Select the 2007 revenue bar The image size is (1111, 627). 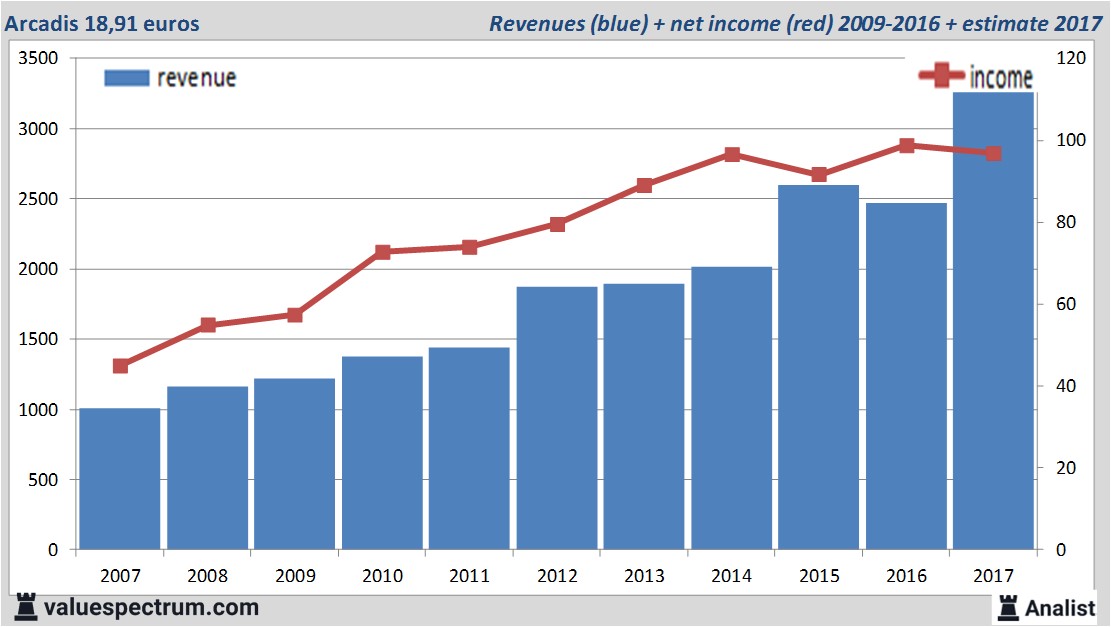click(120, 480)
